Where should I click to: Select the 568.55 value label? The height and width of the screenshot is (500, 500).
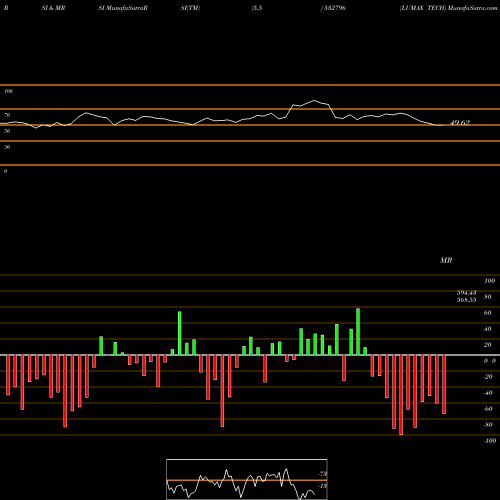tap(466, 300)
